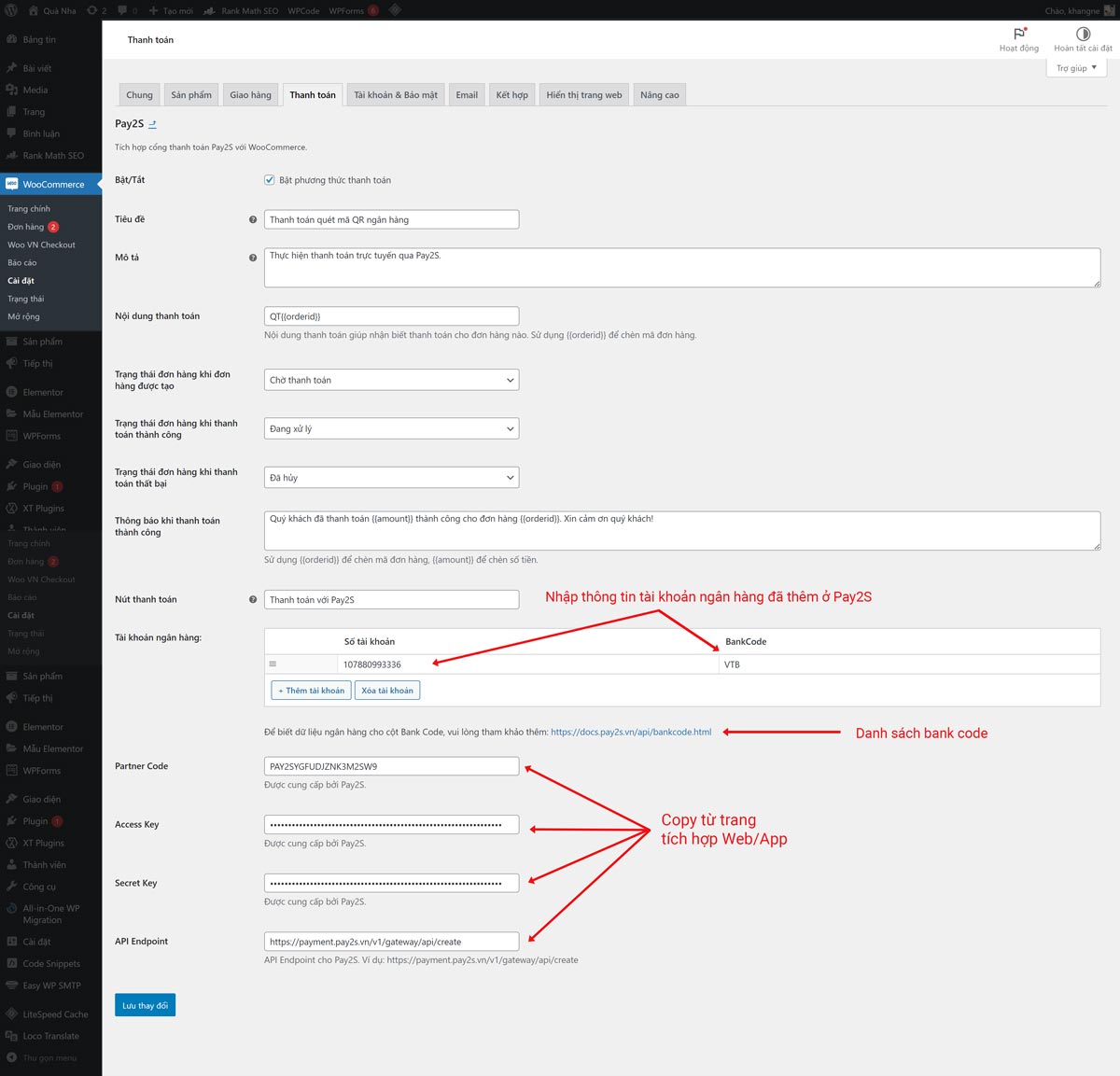Open order-created status dropdown showing Chờ thanh toán
Image resolution: width=1120 pixels, height=1076 pixels.
[392, 380]
